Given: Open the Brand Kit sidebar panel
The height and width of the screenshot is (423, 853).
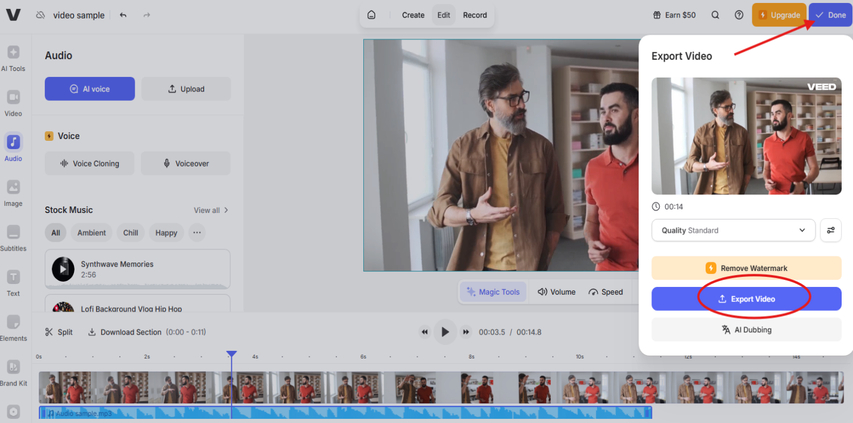Looking at the screenshot, I should (x=13, y=373).
